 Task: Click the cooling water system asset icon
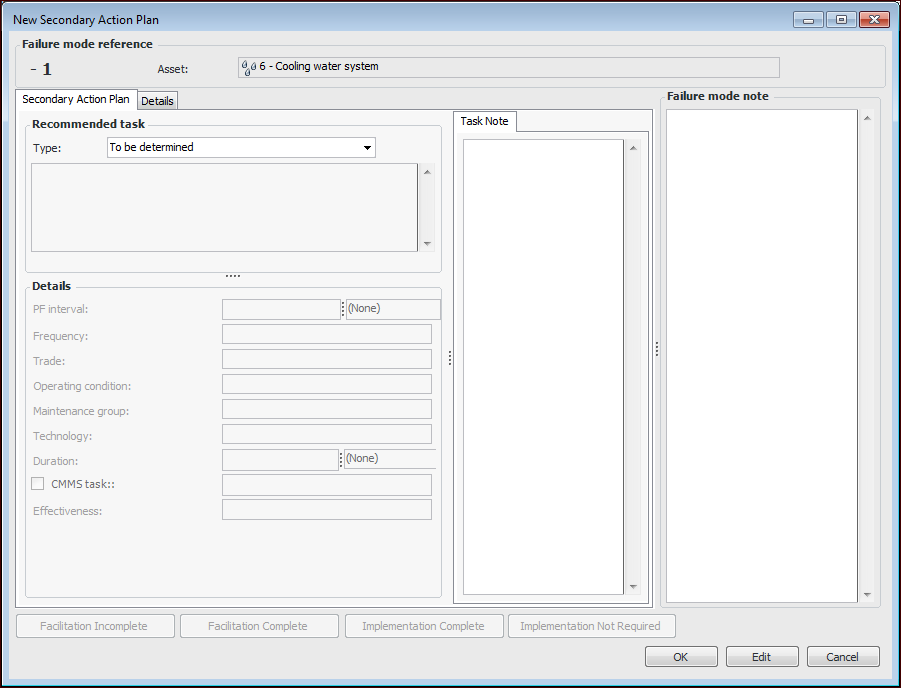[248, 68]
